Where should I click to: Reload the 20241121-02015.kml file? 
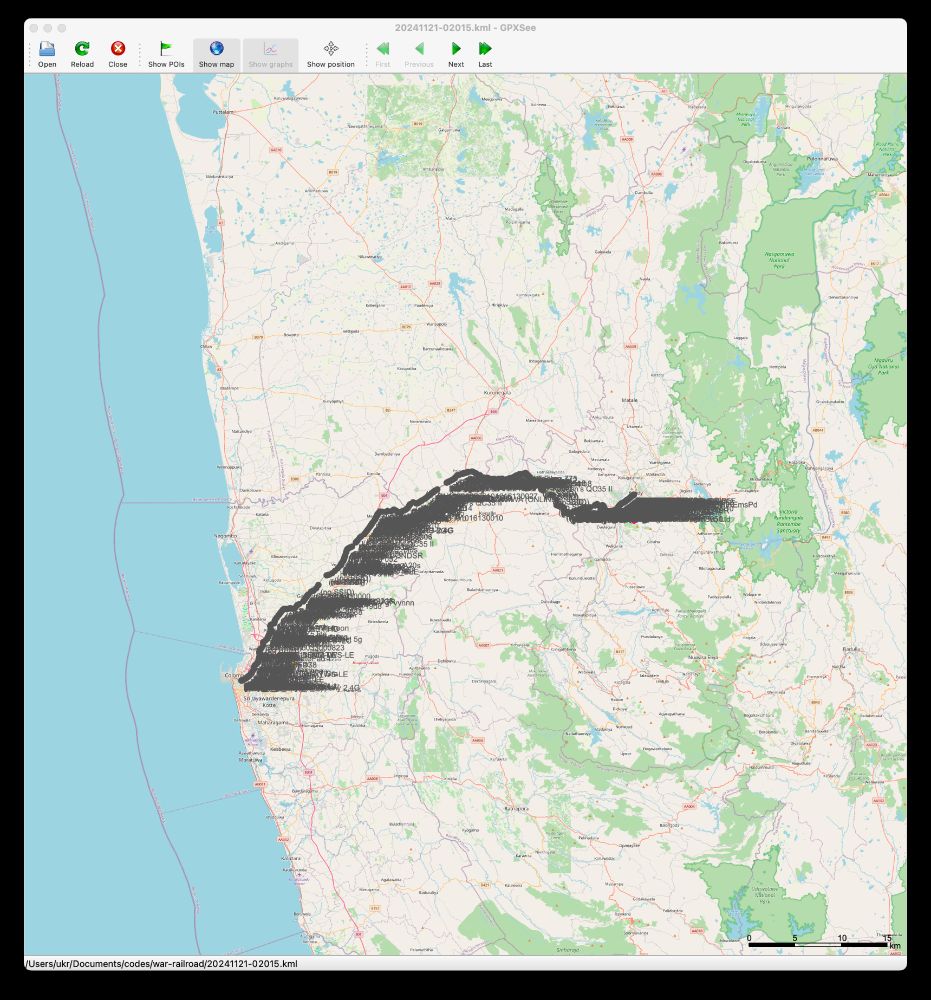click(x=81, y=50)
